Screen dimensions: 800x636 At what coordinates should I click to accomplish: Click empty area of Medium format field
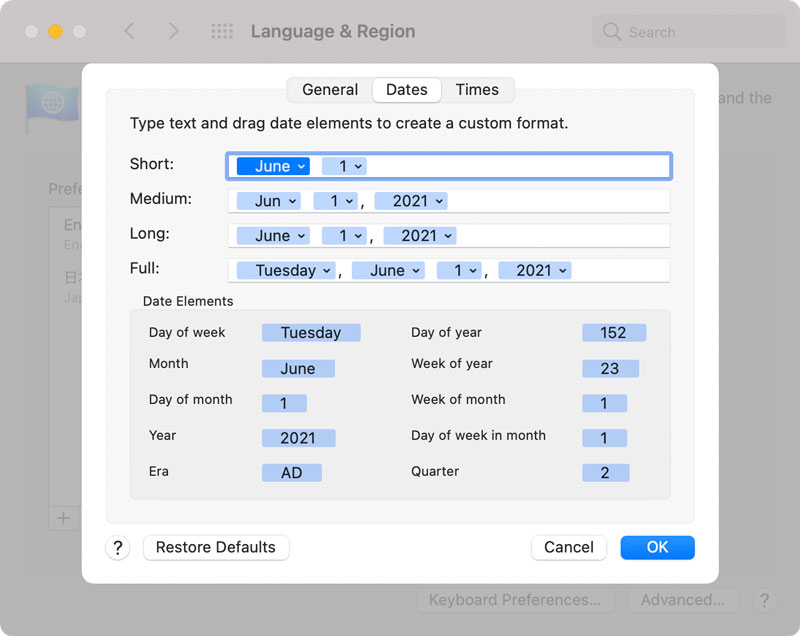(x=559, y=201)
